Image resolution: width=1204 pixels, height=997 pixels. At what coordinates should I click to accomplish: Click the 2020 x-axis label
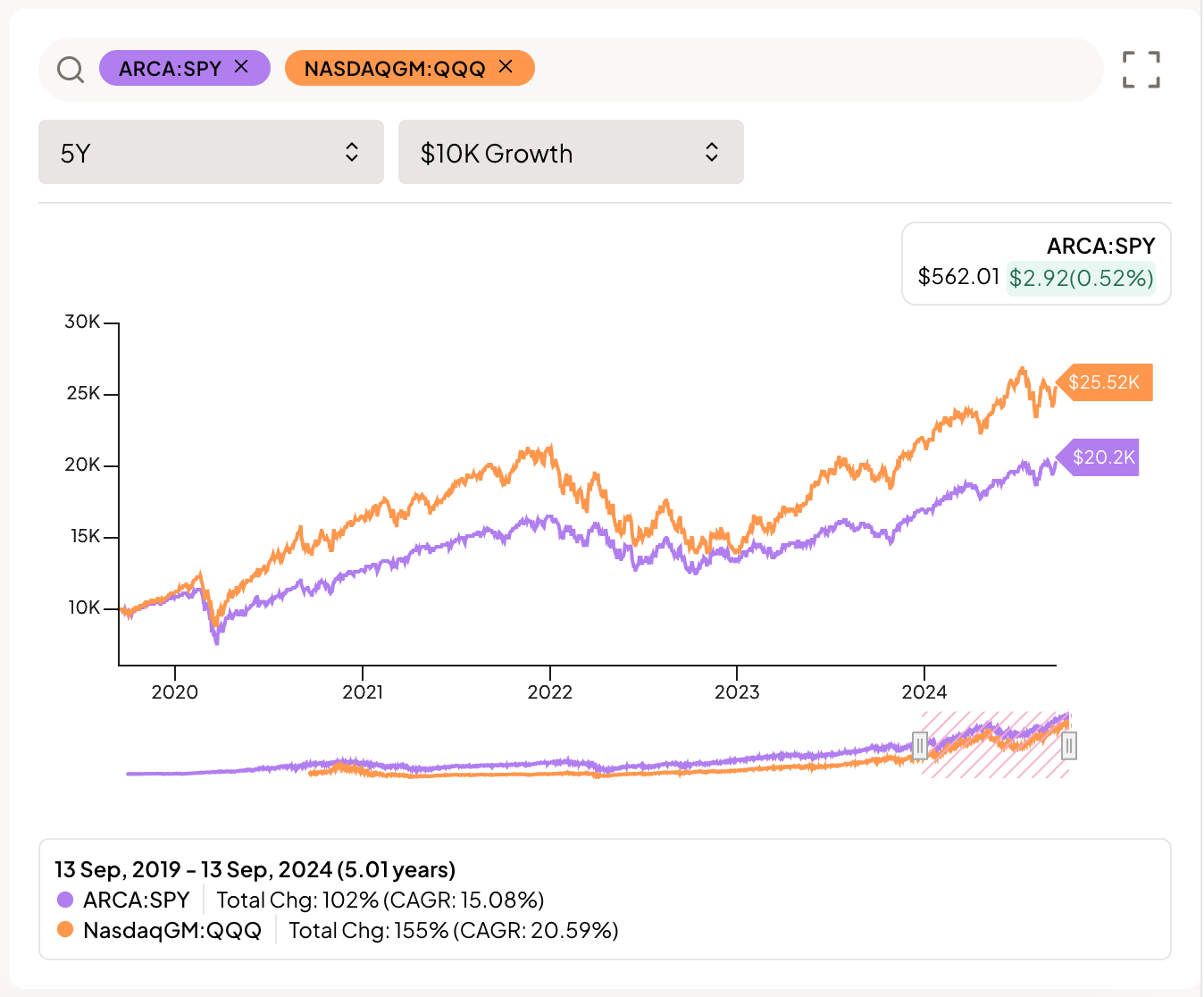point(175,691)
